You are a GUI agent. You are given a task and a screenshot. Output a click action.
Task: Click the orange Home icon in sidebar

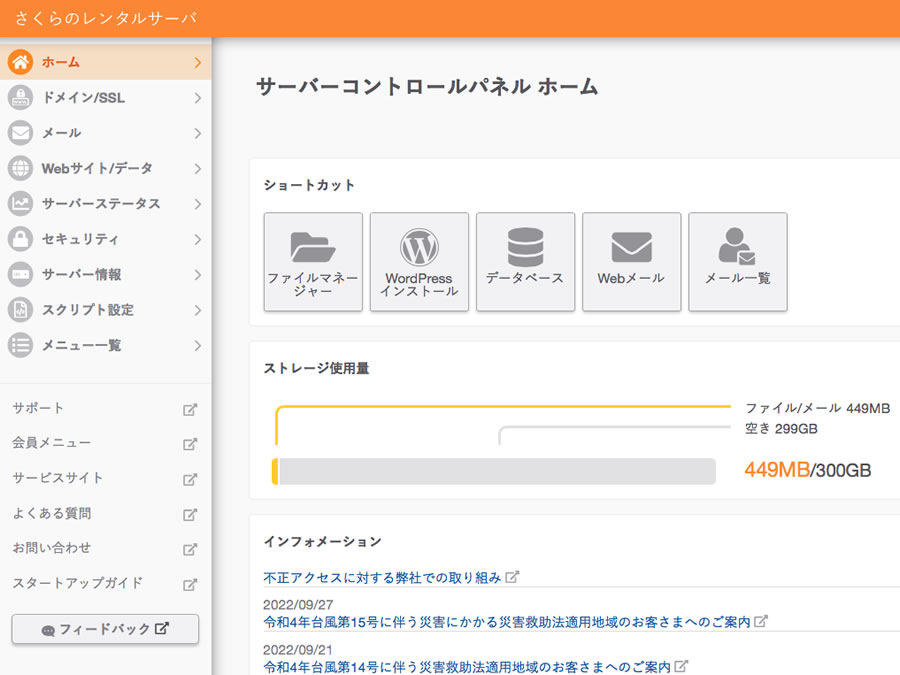[x=21, y=62]
